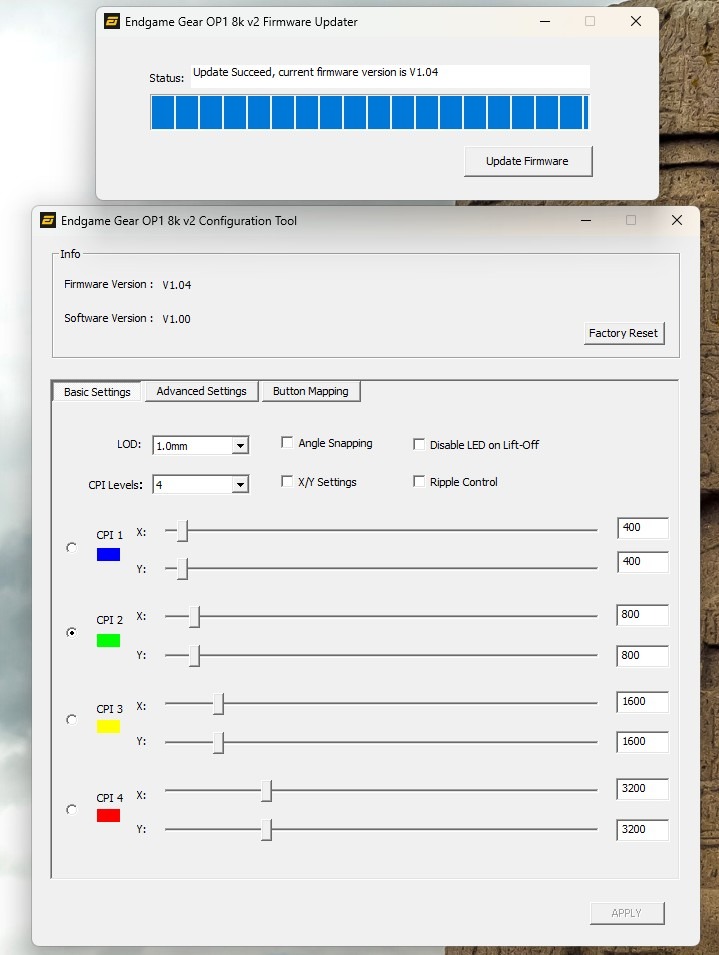Click the CPI 4 X value field 3200
Screen dimensions: 719x955
point(643,789)
